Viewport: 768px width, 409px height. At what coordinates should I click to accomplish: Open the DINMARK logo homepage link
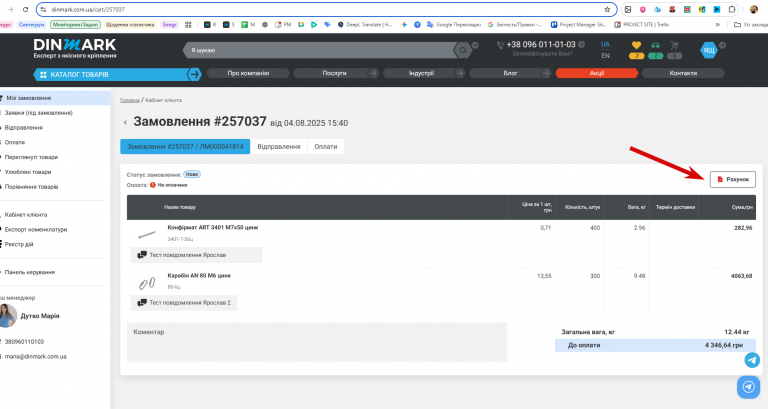pos(75,48)
